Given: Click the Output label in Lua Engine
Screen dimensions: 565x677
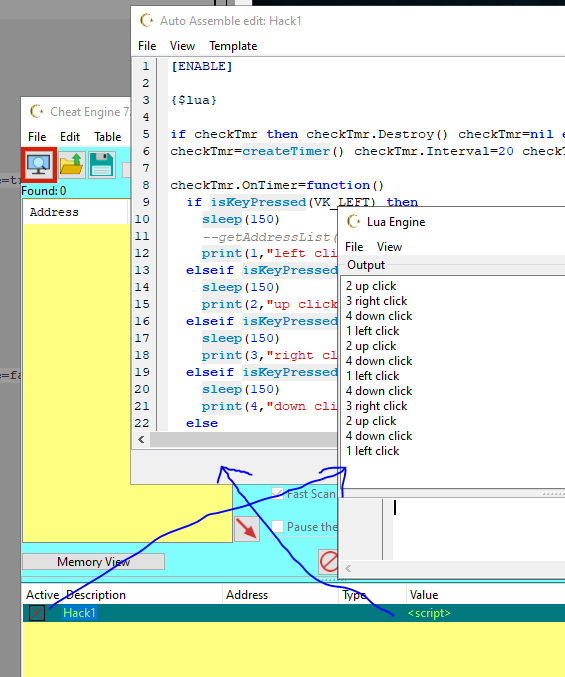Looking at the screenshot, I should coord(366,265).
